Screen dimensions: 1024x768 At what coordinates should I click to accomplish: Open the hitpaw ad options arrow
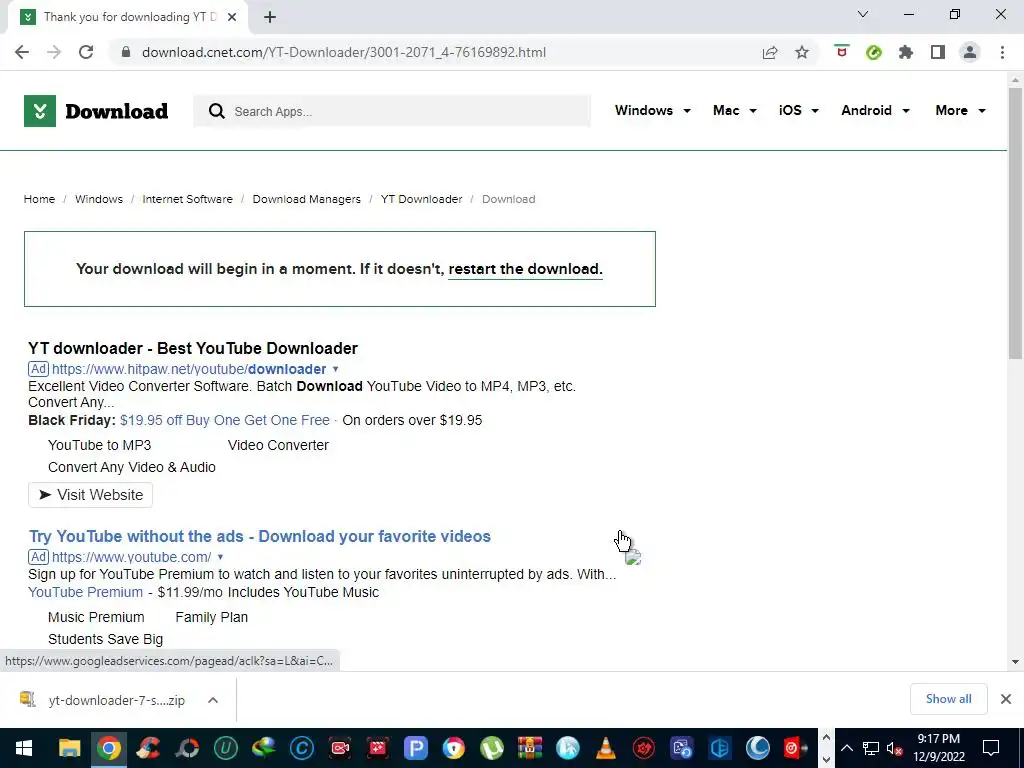point(336,369)
